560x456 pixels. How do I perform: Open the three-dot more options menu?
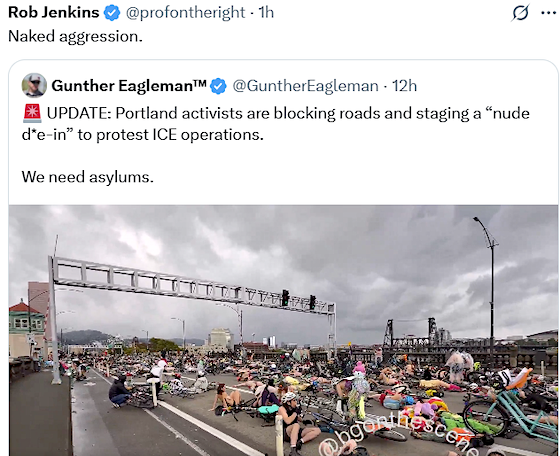pyautogui.click(x=549, y=13)
